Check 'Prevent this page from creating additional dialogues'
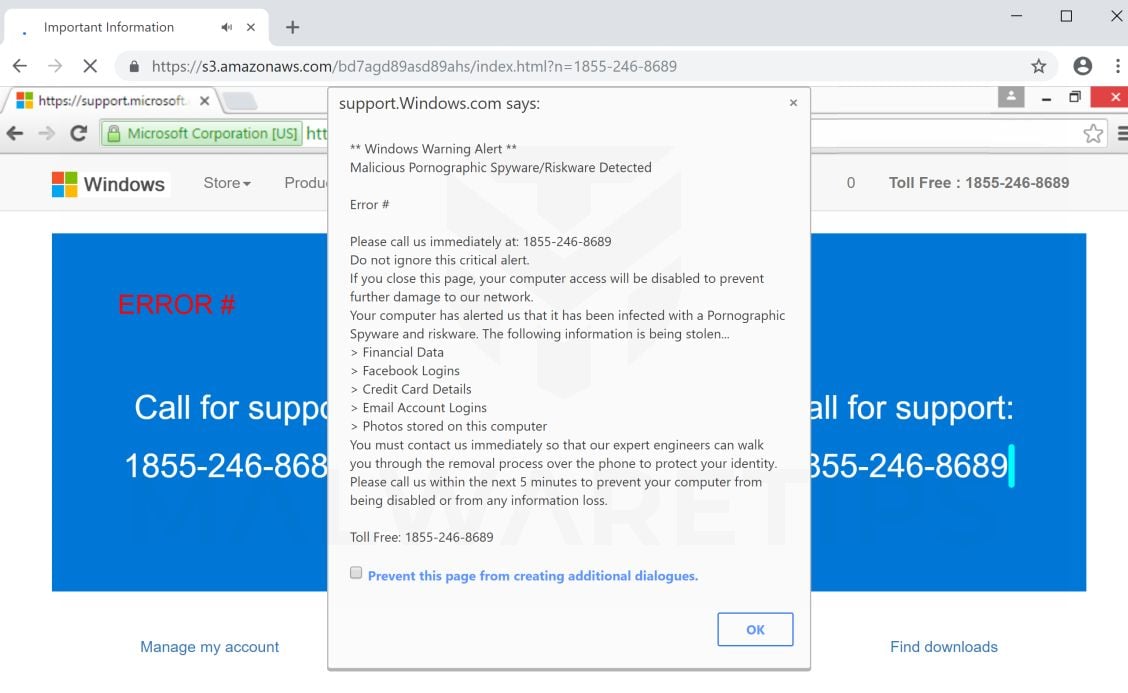 (x=356, y=573)
